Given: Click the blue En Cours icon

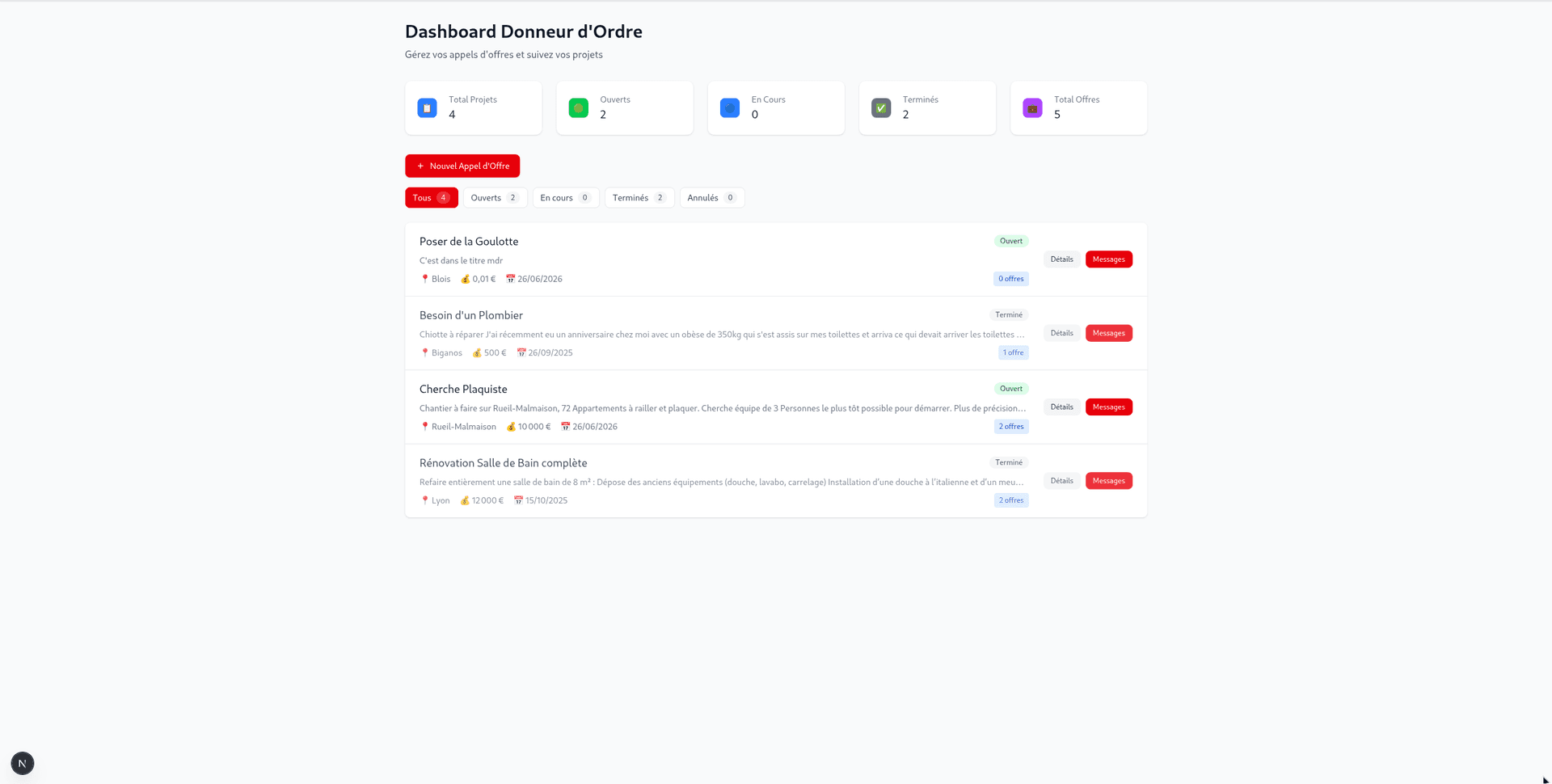Looking at the screenshot, I should click(x=729, y=107).
